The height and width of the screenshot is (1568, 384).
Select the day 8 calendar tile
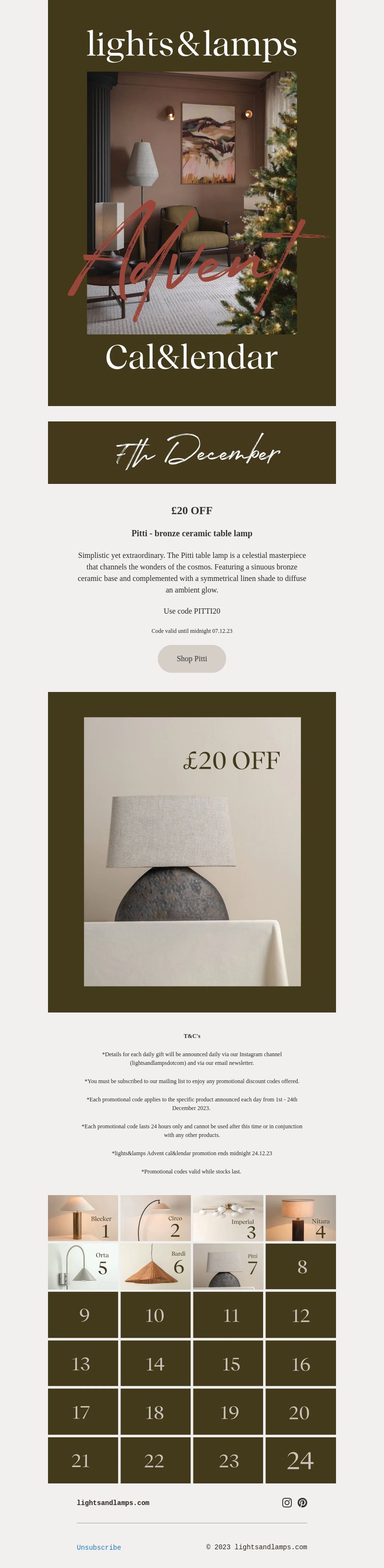[x=301, y=1267]
